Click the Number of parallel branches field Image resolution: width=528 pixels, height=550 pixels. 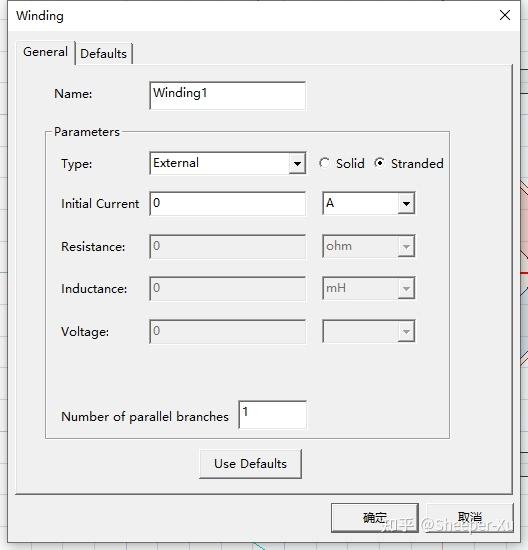pyautogui.click(x=272, y=415)
